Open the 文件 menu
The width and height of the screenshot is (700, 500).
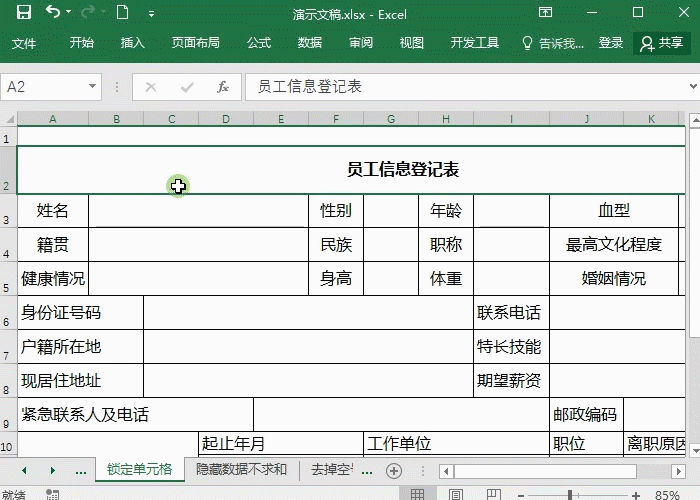(24, 43)
